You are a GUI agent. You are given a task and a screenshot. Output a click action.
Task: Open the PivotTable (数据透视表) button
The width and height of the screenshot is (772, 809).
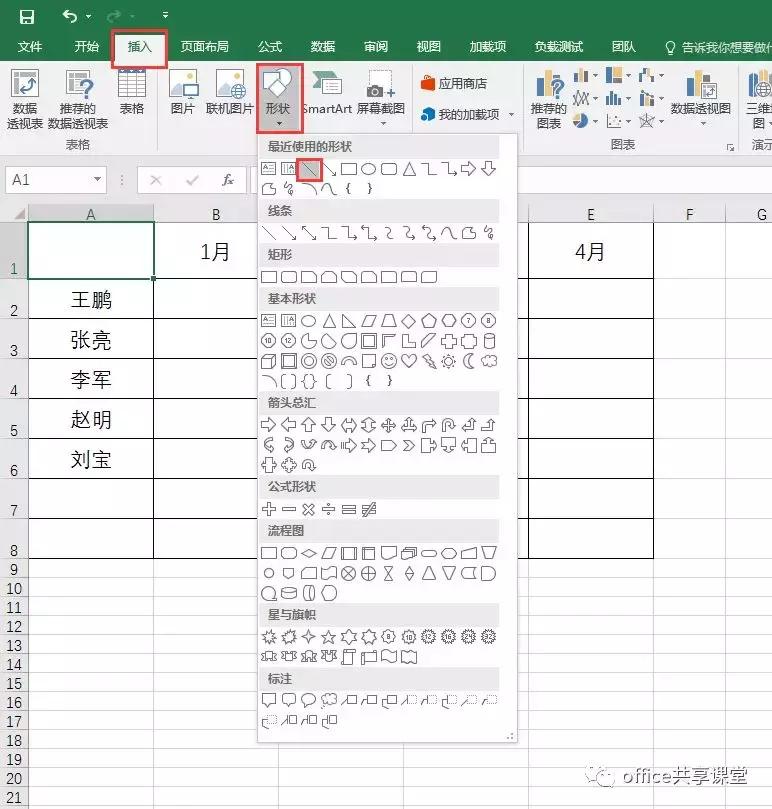(25, 100)
